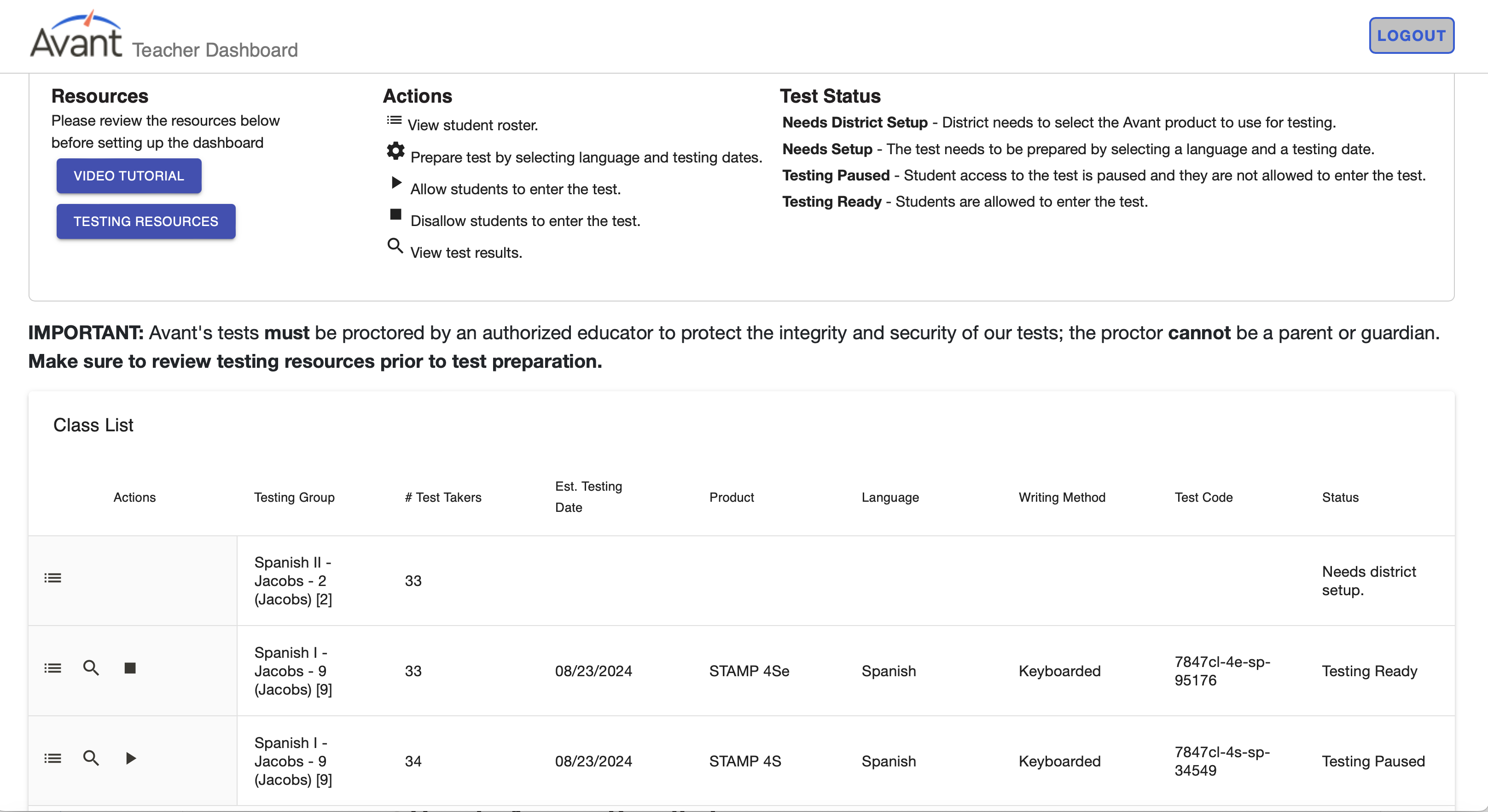This screenshot has width=1488, height=812.
Task: Open the Video Tutorial
Action: coord(129,175)
